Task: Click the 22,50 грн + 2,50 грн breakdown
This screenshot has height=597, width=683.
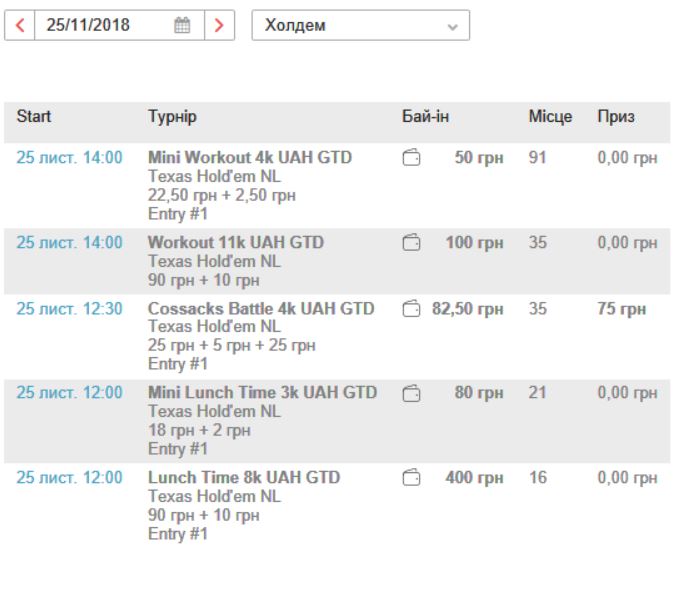Action: (222, 195)
